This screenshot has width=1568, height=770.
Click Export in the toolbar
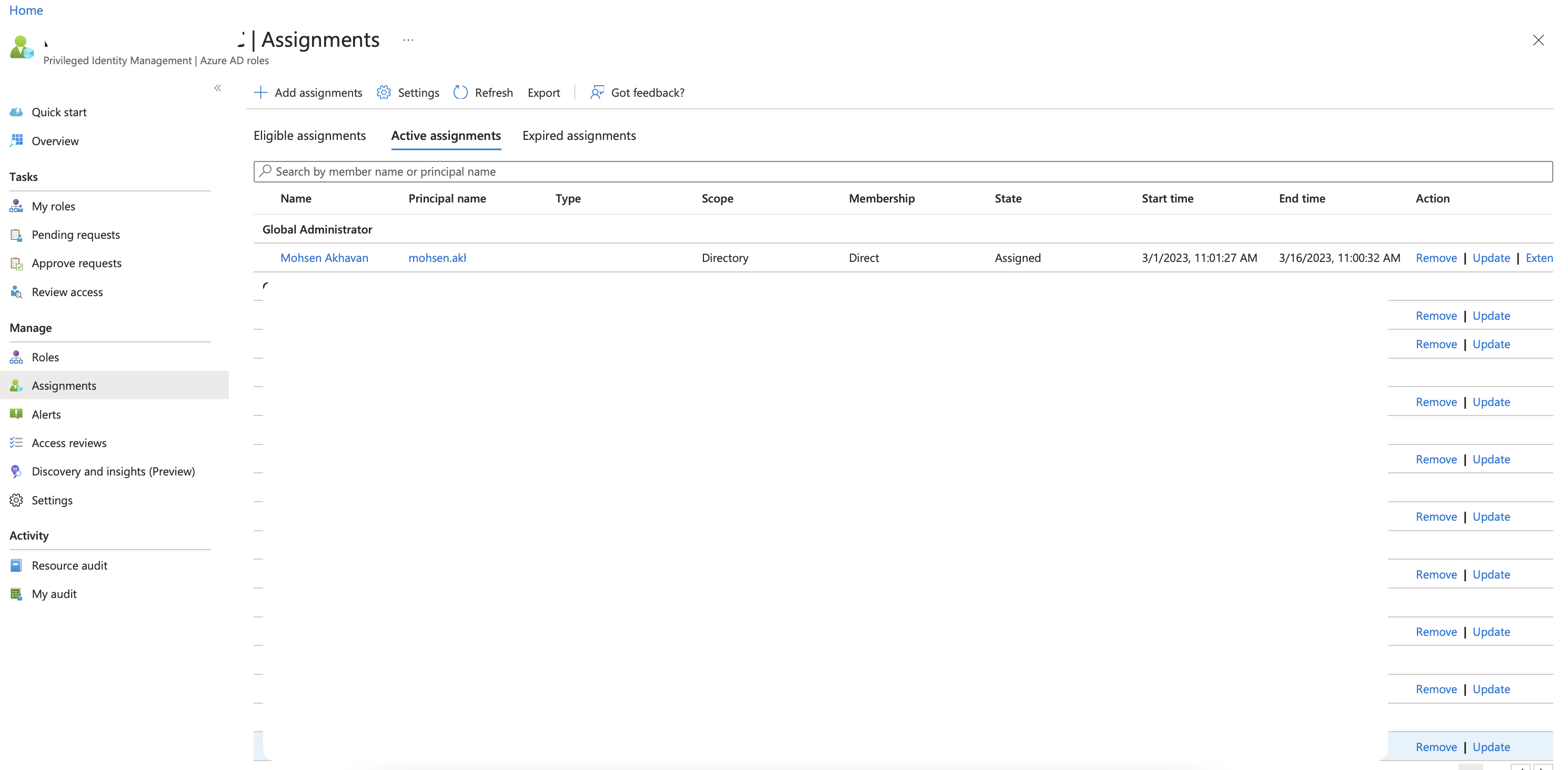pyautogui.click(x=544, y=93)
